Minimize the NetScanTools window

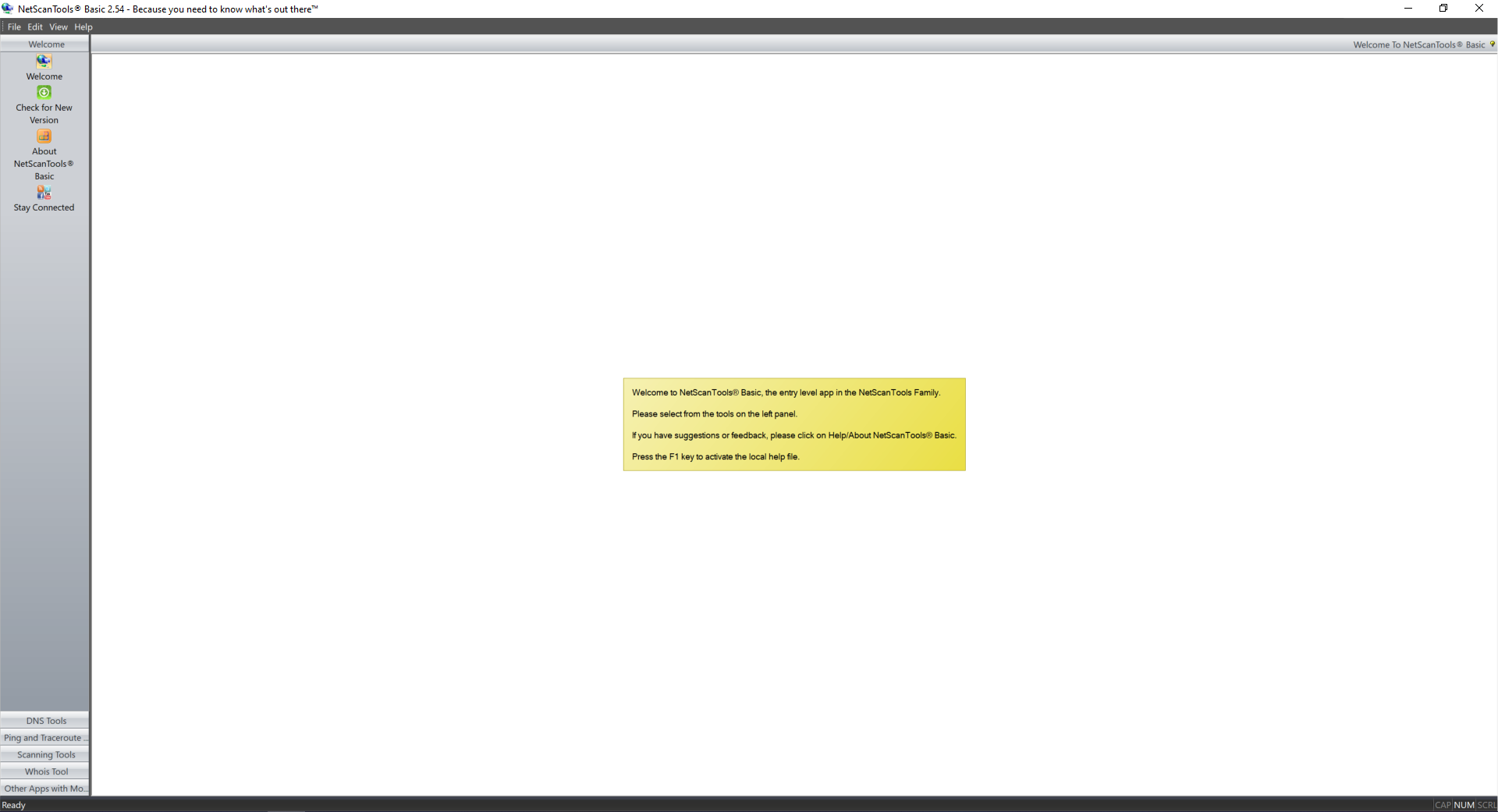1408,9
